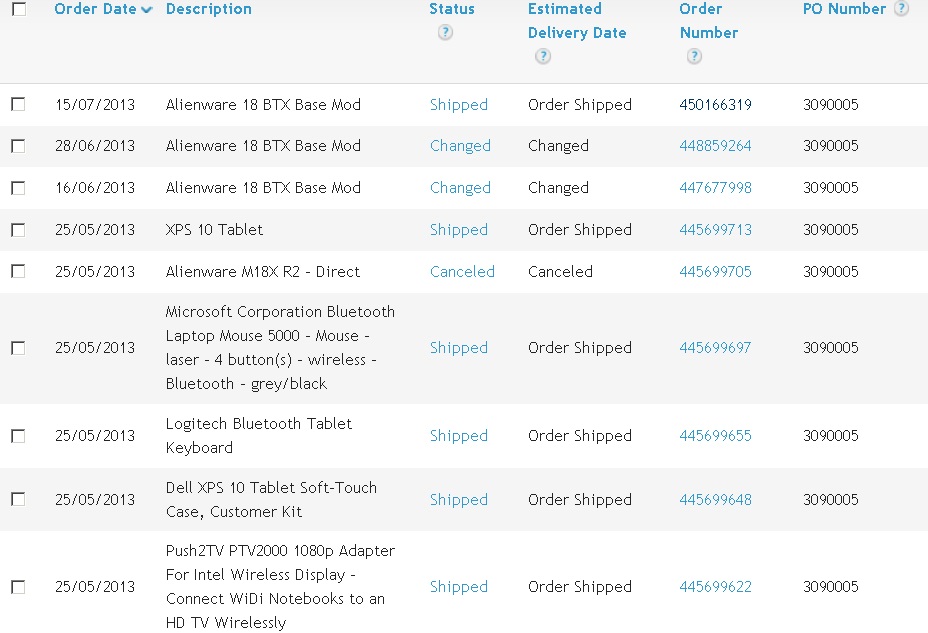Click the Order Date sort arrow
The height and width of the screenshot is (633, 928).
147,9
